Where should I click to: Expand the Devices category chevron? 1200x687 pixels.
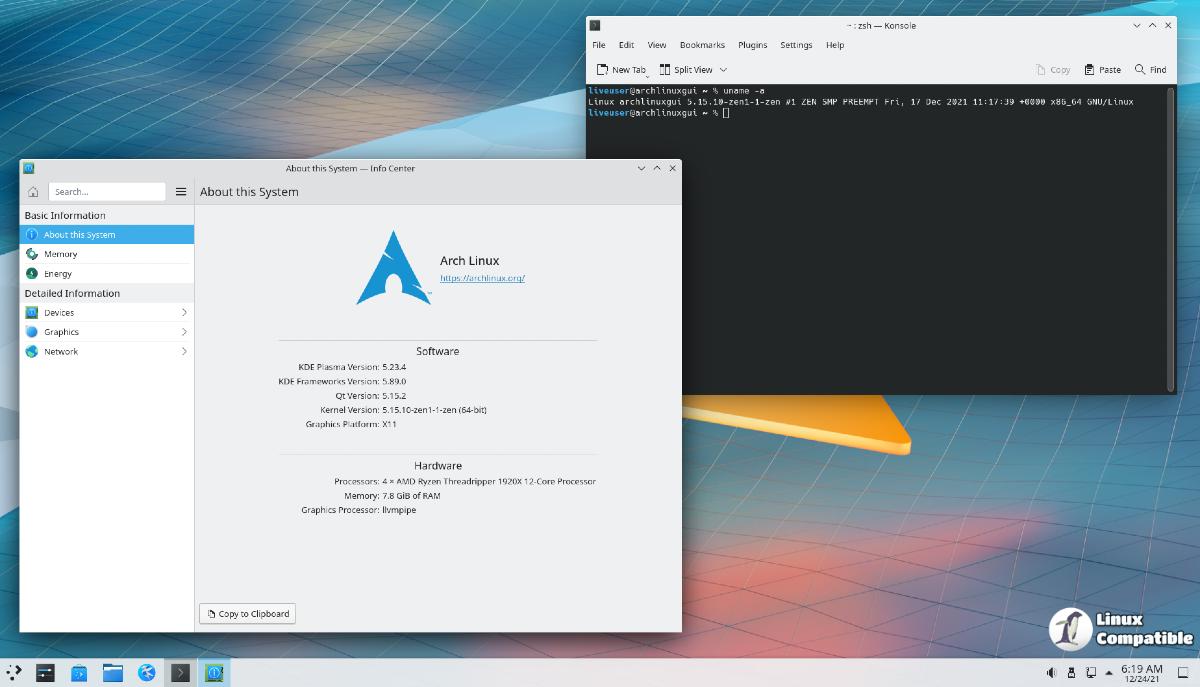click(184, 313)
